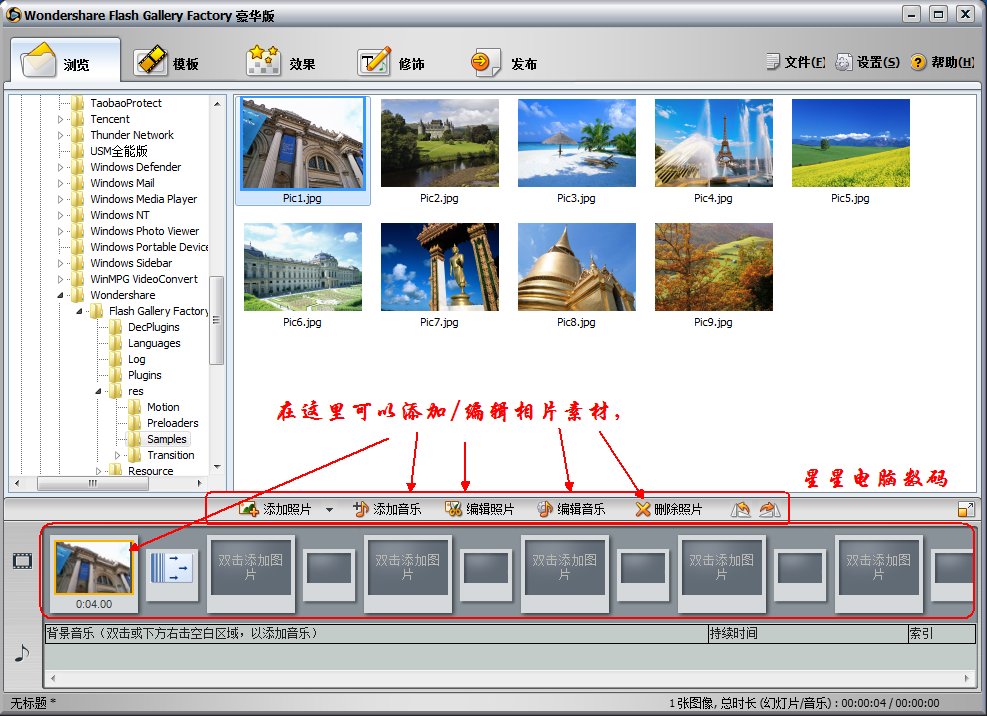The width and height of the screenshot is (987, 716).
Task: Click the 编辑音乐 edit music button
Action: coord(571,509)
